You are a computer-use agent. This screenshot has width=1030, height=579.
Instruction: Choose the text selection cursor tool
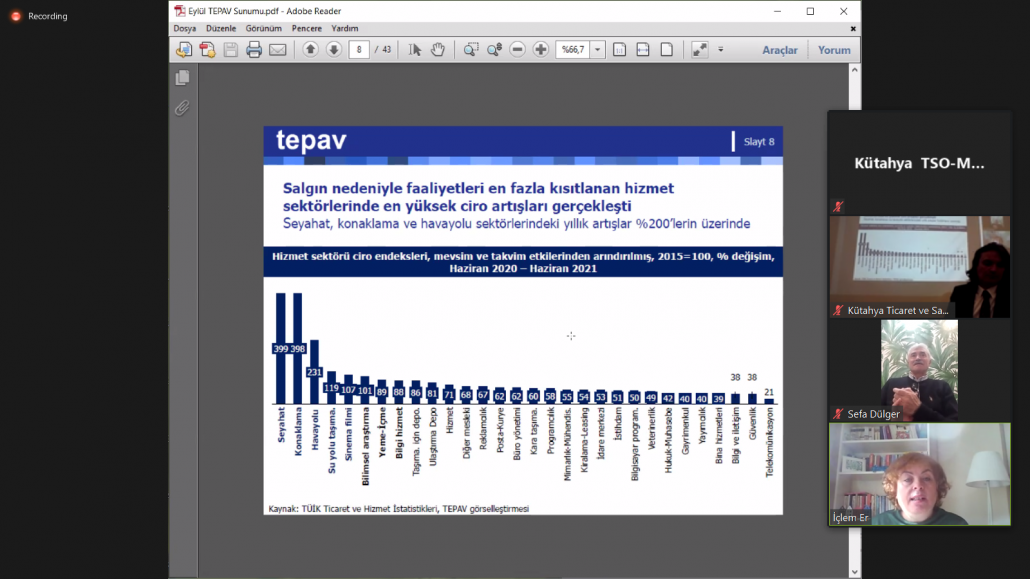click(414, 50)
